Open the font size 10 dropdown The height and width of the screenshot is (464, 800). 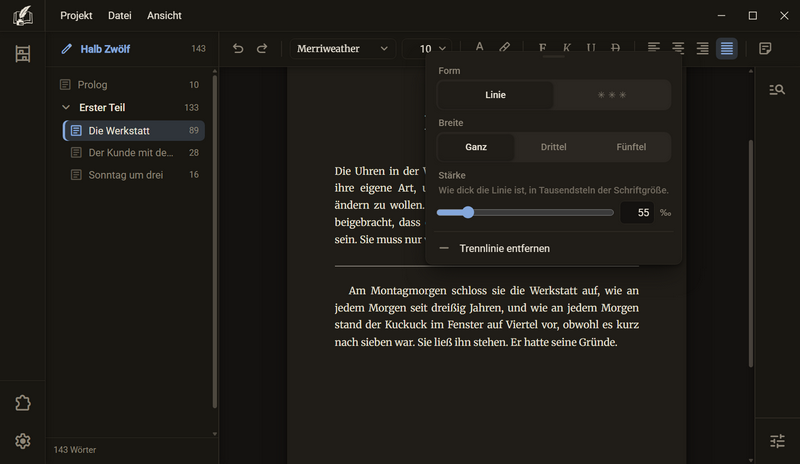coord(427,48)
